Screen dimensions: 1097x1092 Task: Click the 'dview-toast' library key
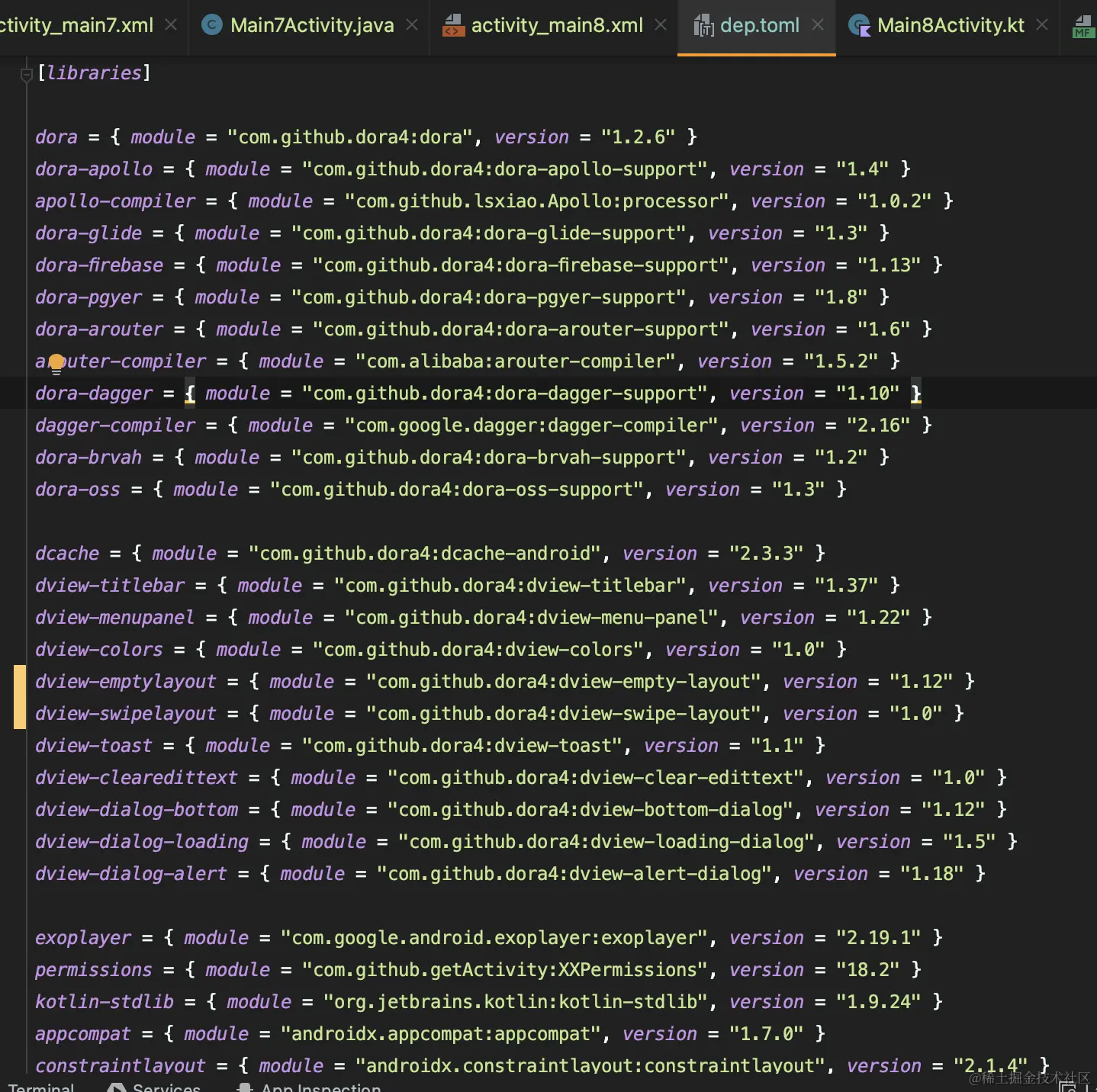click(94, 746)
